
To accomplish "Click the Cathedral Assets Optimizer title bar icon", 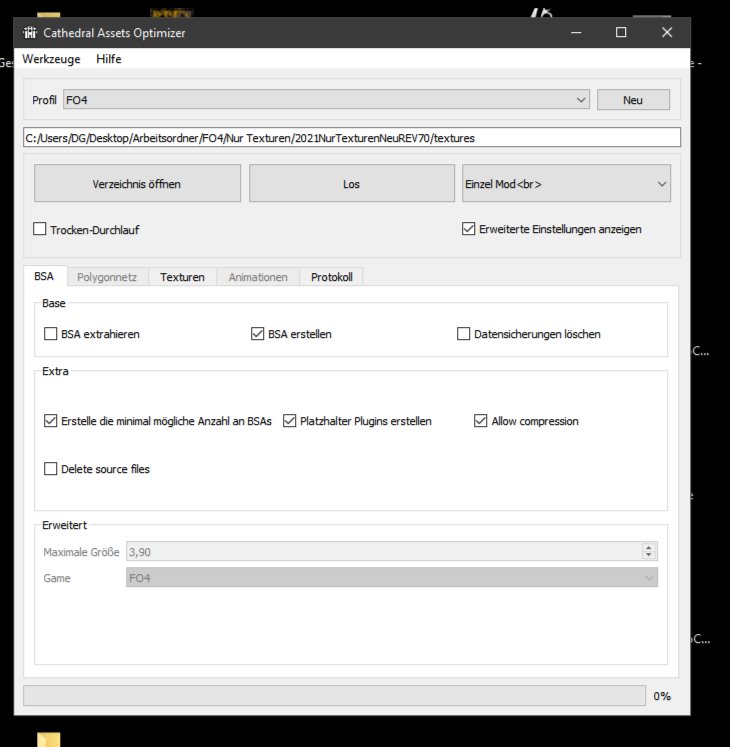I will 30,33.
